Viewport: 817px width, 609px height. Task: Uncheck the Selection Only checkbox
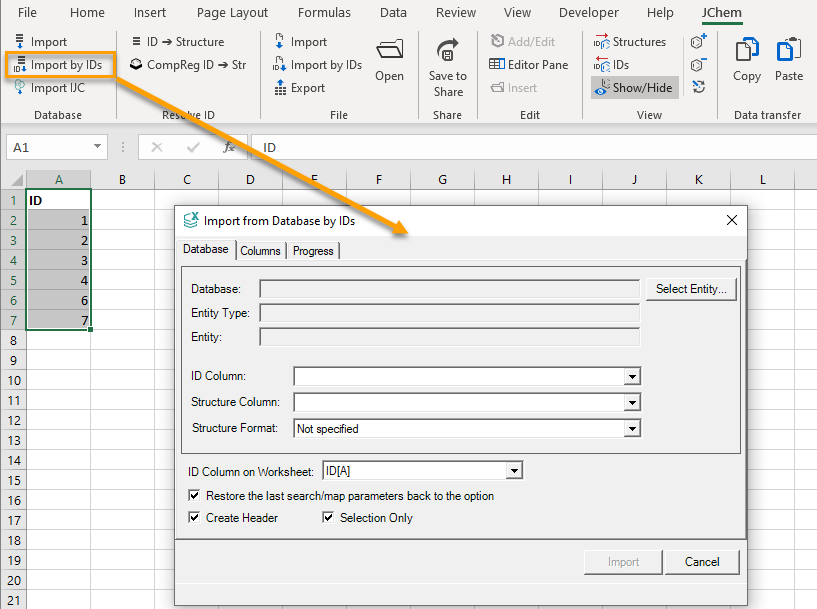(x=328, y=518)
